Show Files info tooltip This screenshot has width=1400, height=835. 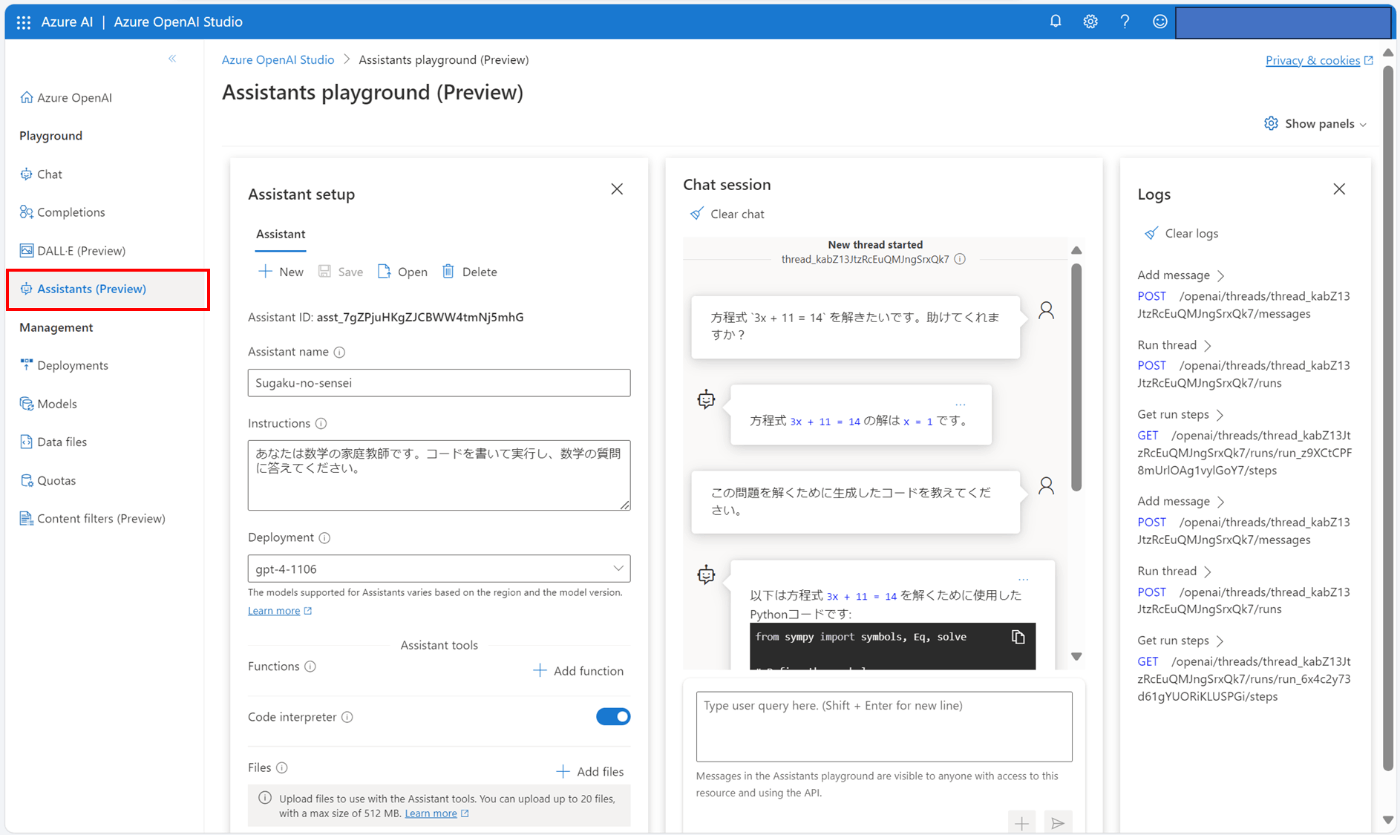tap(282, 768)
